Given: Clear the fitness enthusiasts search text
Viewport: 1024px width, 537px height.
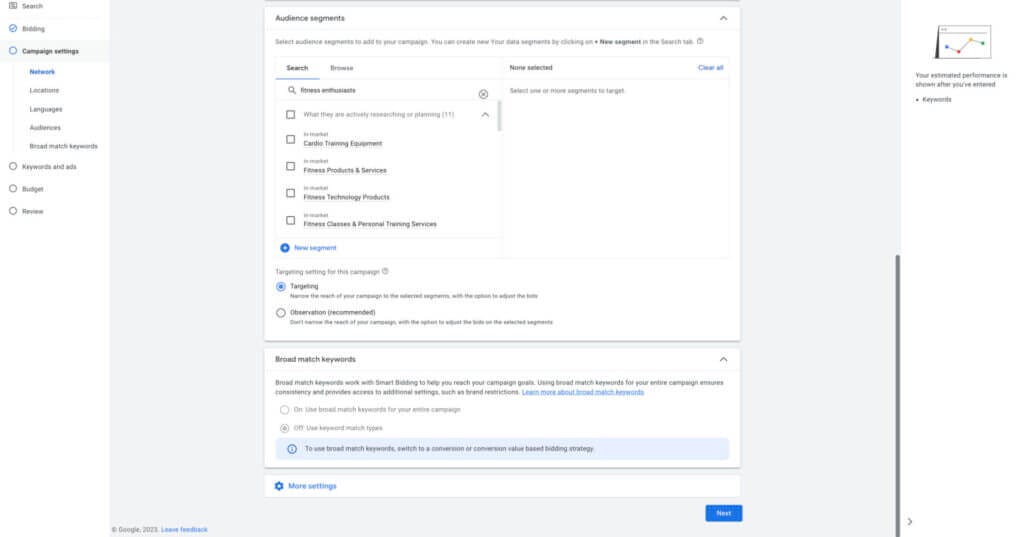Looking at the screenshot, I should click(x=483, y=94).
